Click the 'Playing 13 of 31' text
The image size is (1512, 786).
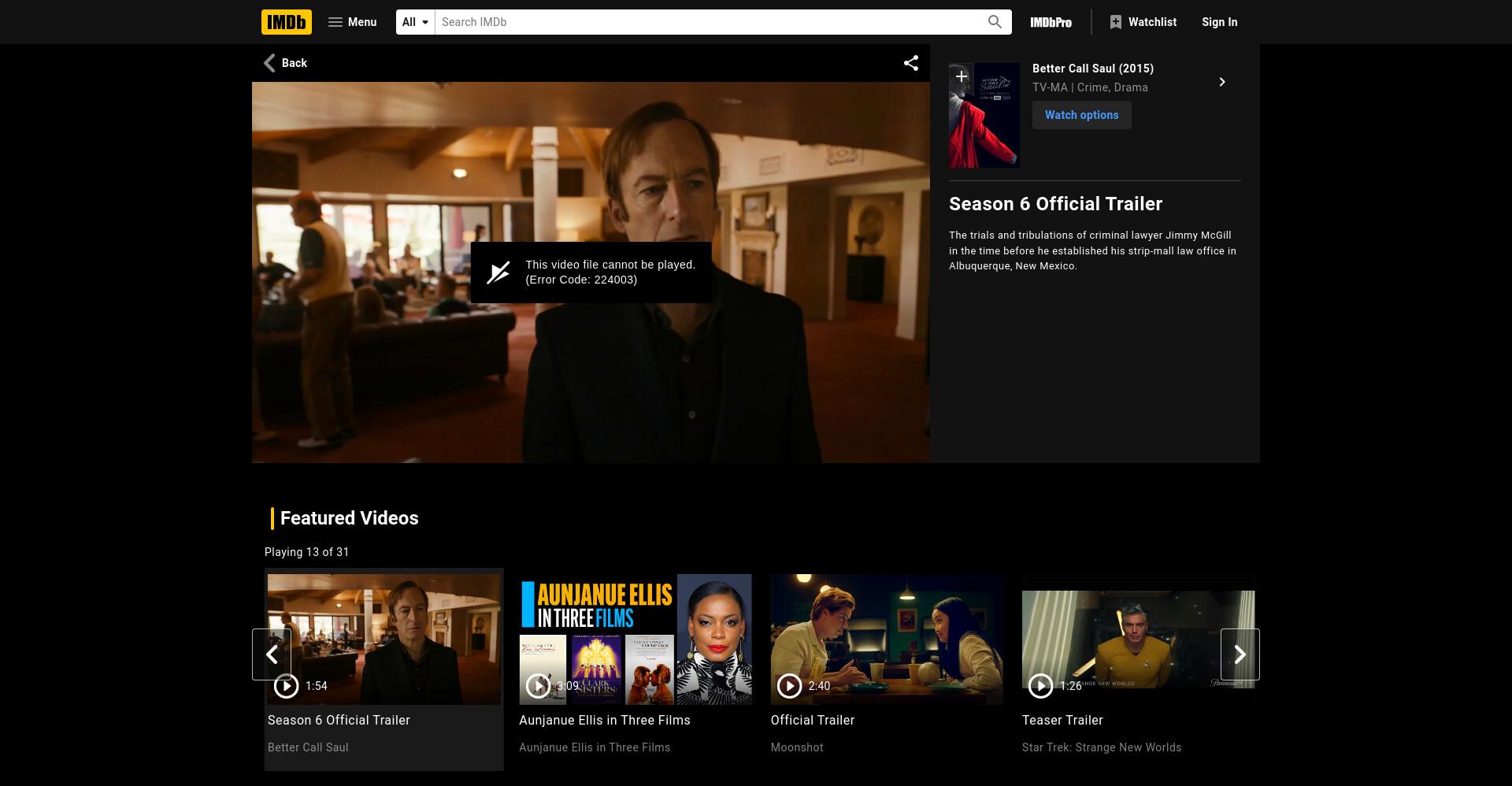coord(306,552)
